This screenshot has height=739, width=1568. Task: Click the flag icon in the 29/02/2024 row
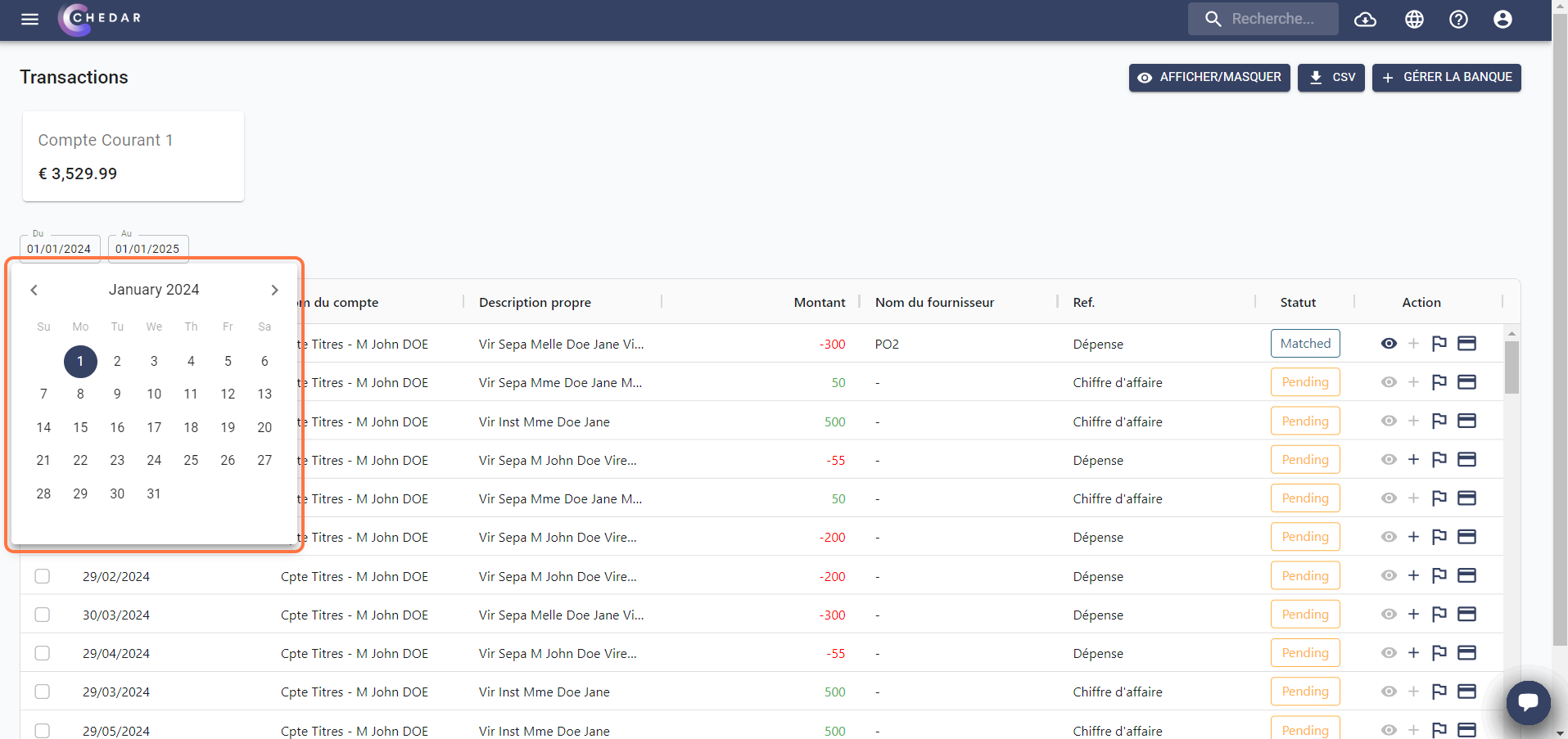point(1439,576)
